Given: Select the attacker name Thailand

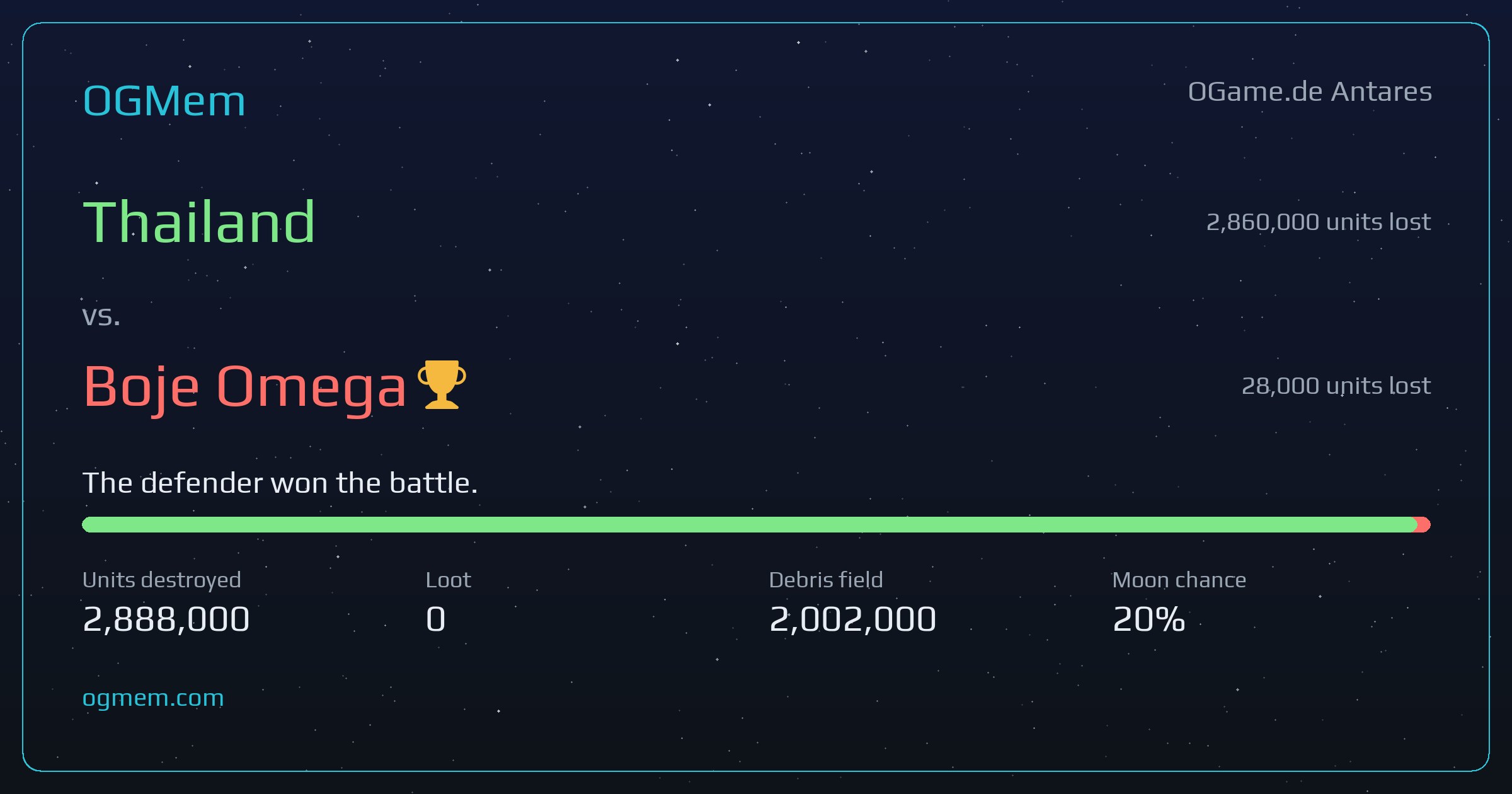Looking at the screenshot, I should pos(198,221).
